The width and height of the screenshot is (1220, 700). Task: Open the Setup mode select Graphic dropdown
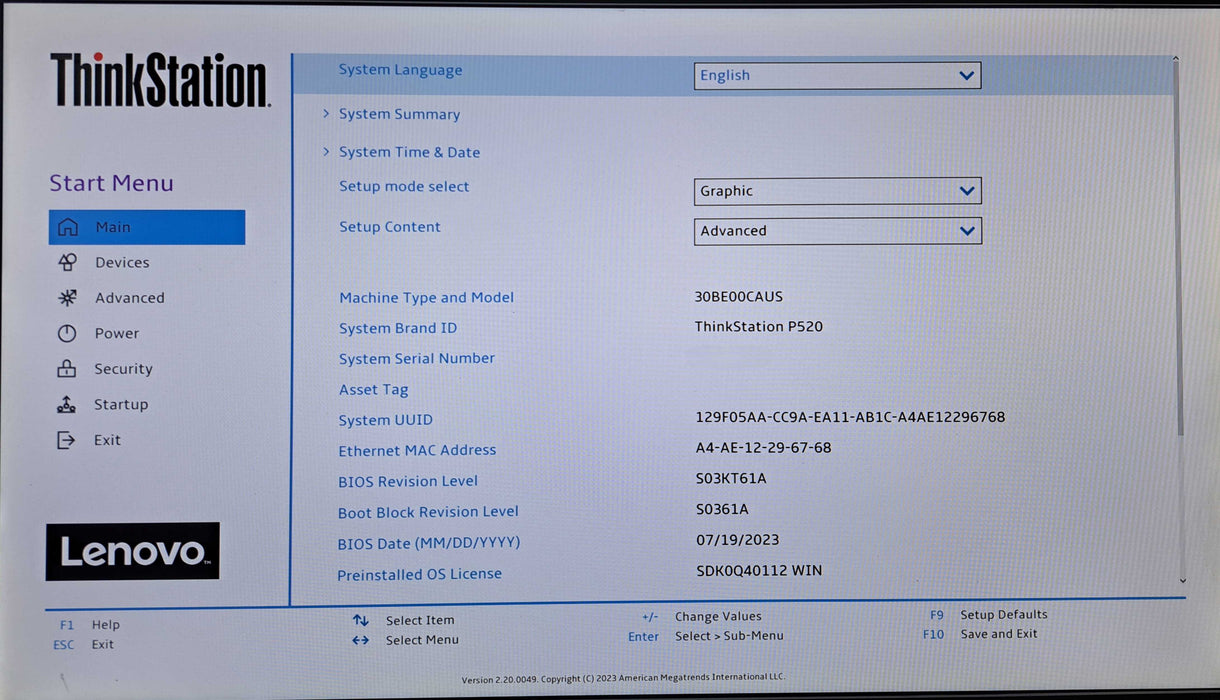click(x=837, y=191)
